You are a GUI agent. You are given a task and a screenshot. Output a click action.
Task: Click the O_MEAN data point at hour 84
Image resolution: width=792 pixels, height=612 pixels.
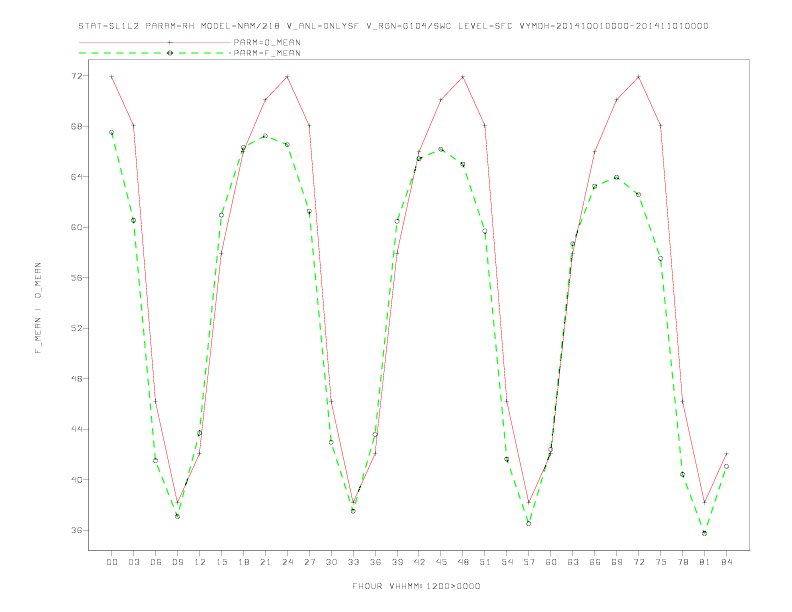tap(726, 453)
